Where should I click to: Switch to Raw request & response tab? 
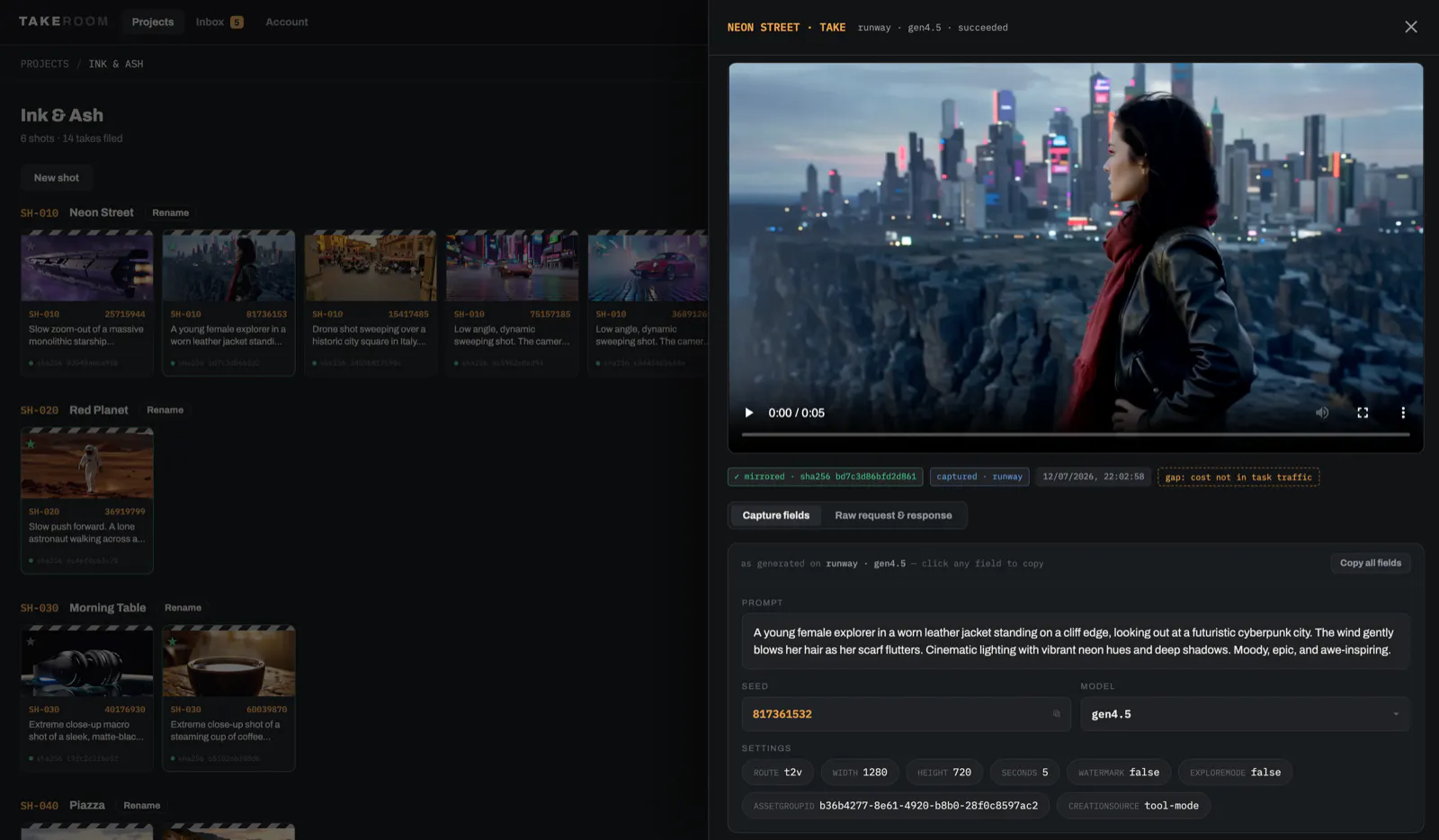click(x=893, y=515)
